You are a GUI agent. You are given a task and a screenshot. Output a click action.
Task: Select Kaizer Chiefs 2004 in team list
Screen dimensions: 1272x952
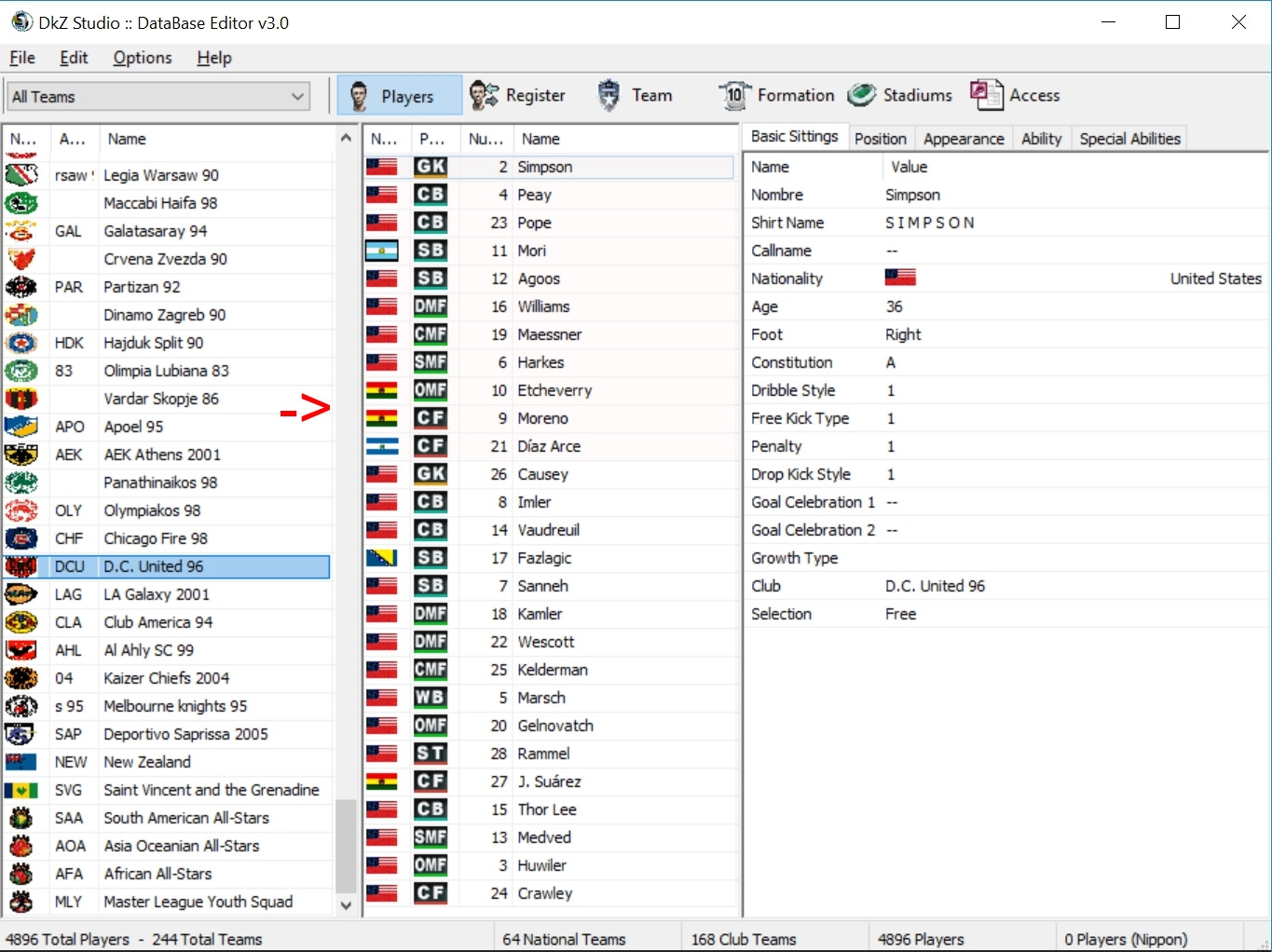167,678
